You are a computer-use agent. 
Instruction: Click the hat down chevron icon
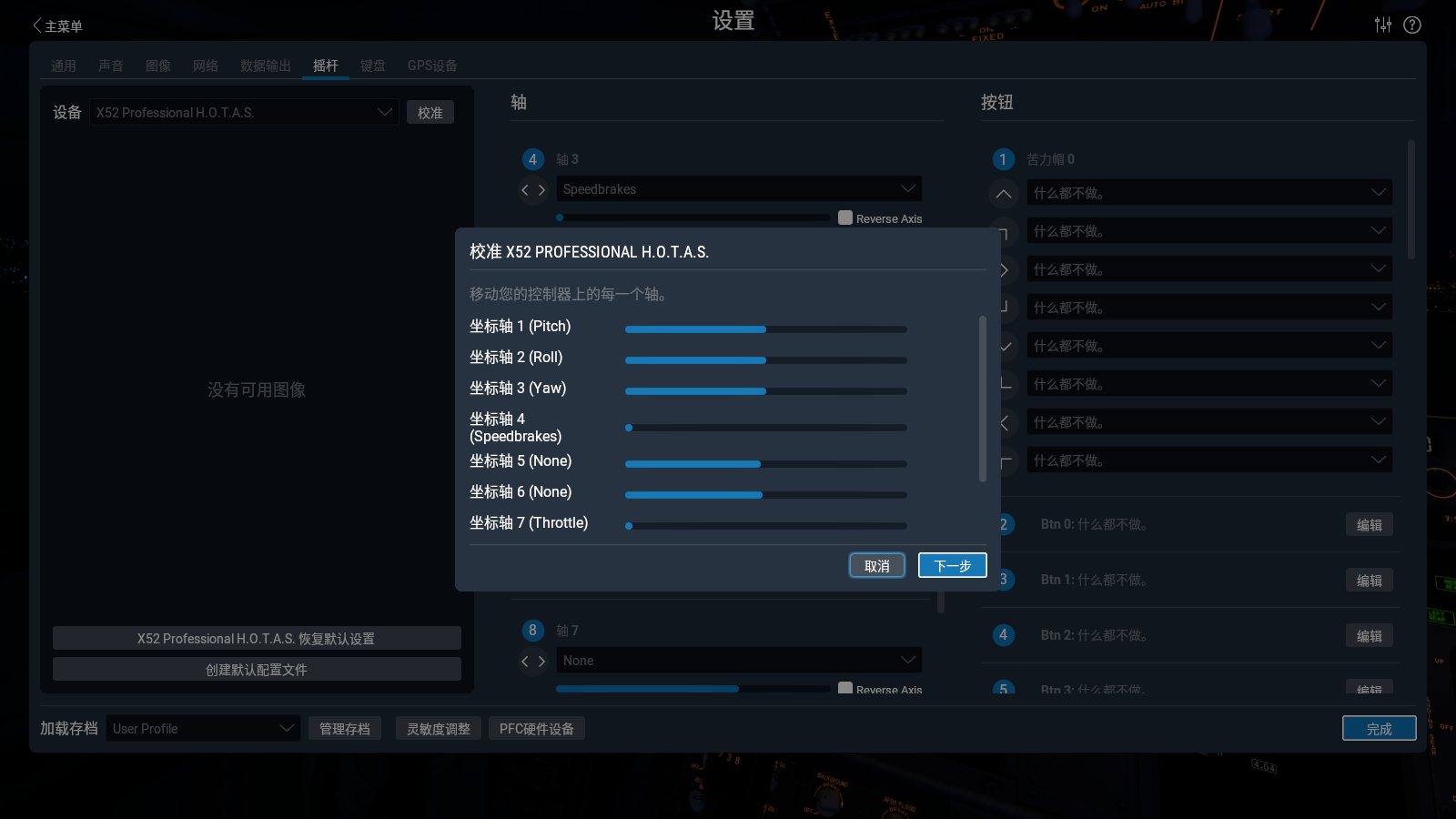1006,346
